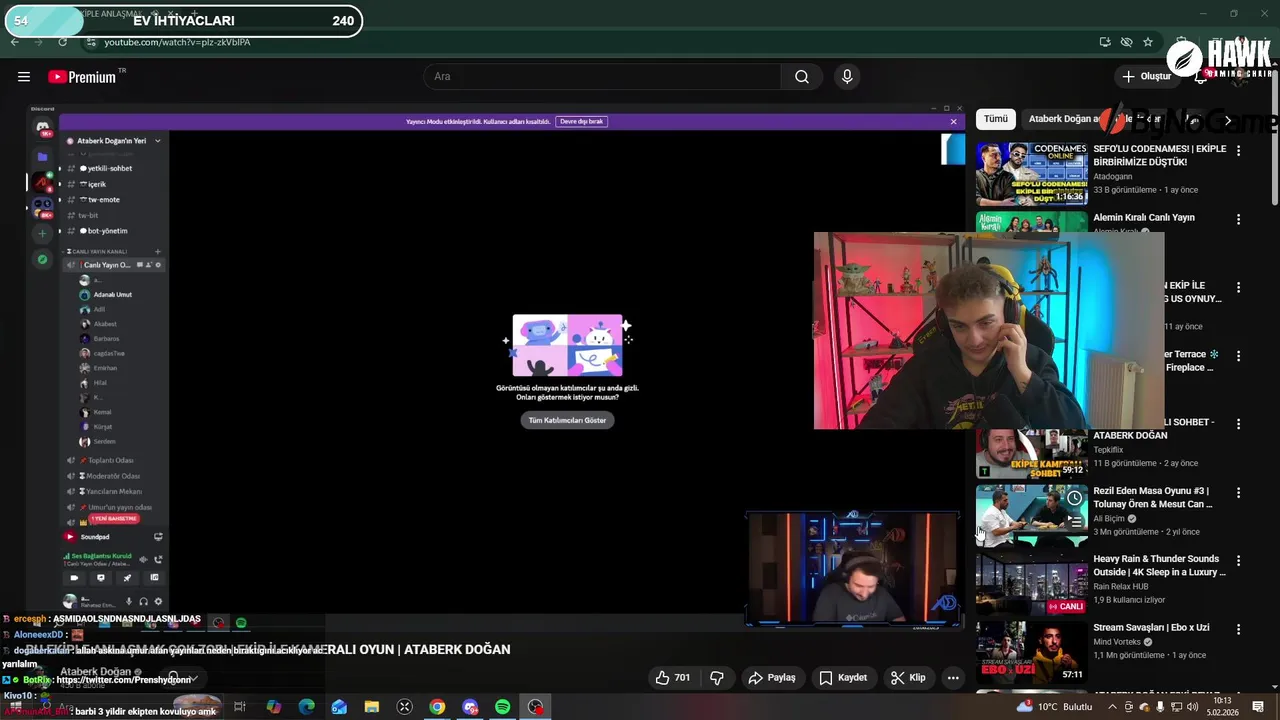Open the Tepkiflix sohbet video thumbnail

tap(1031, 454)
